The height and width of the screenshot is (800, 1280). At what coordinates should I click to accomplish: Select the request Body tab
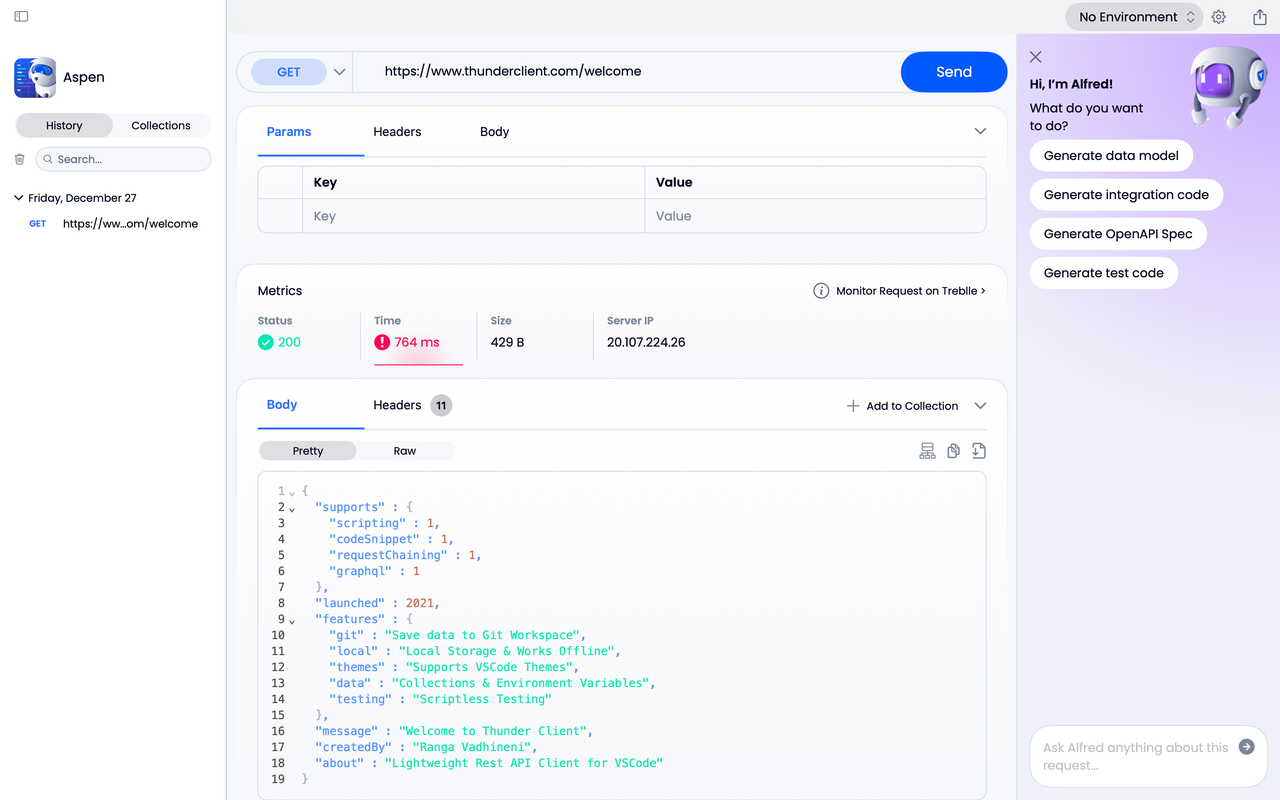(494, 131)
